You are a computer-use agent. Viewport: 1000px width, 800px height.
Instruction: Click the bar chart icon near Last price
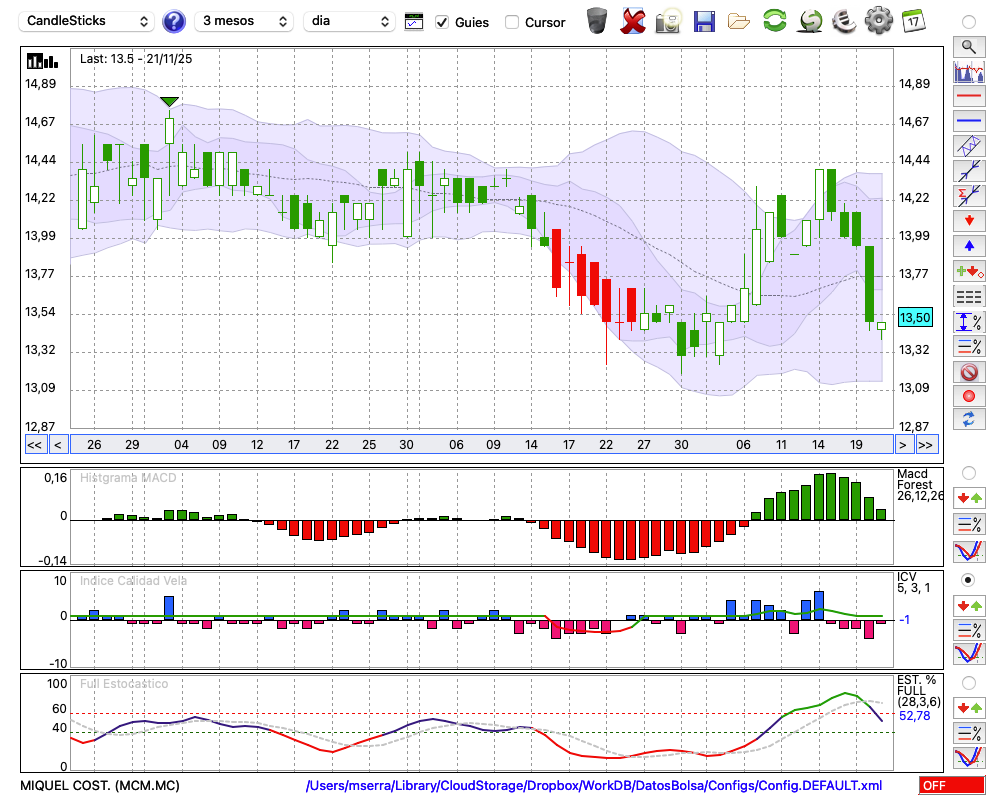[x=42, y=61]
